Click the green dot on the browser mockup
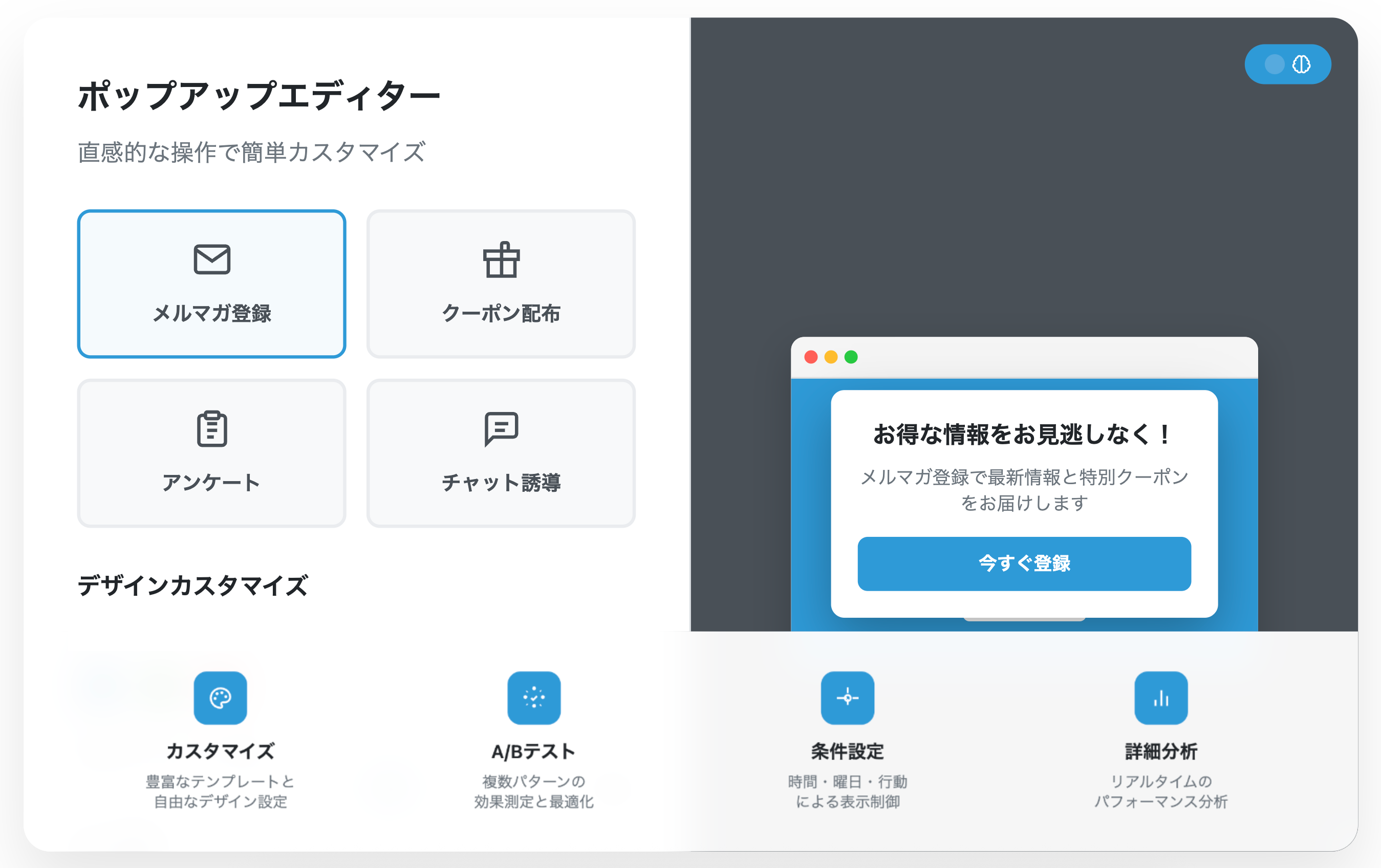Screen dimensions: 1381x868 pyautogui.click(x=851, y=357)
